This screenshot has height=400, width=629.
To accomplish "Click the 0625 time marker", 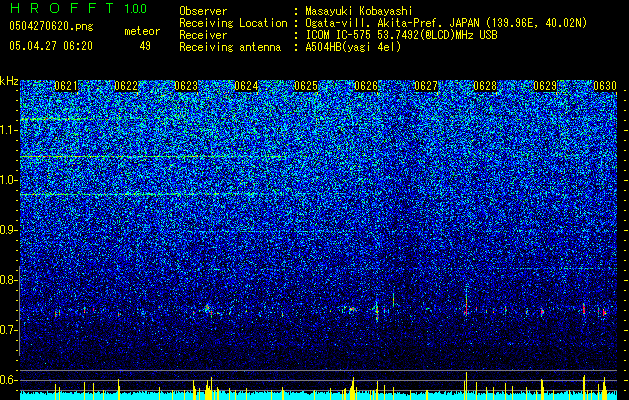I will click(306, 86).
